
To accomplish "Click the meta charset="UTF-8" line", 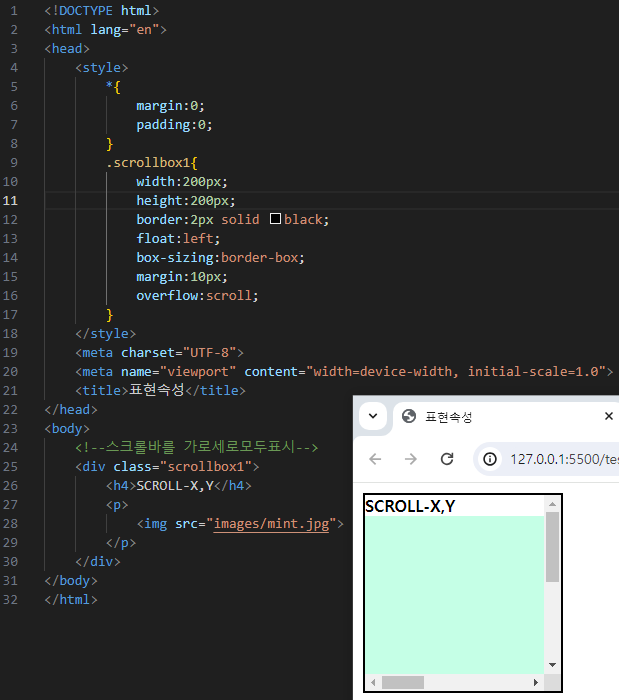I will click(x=160, y=353).
